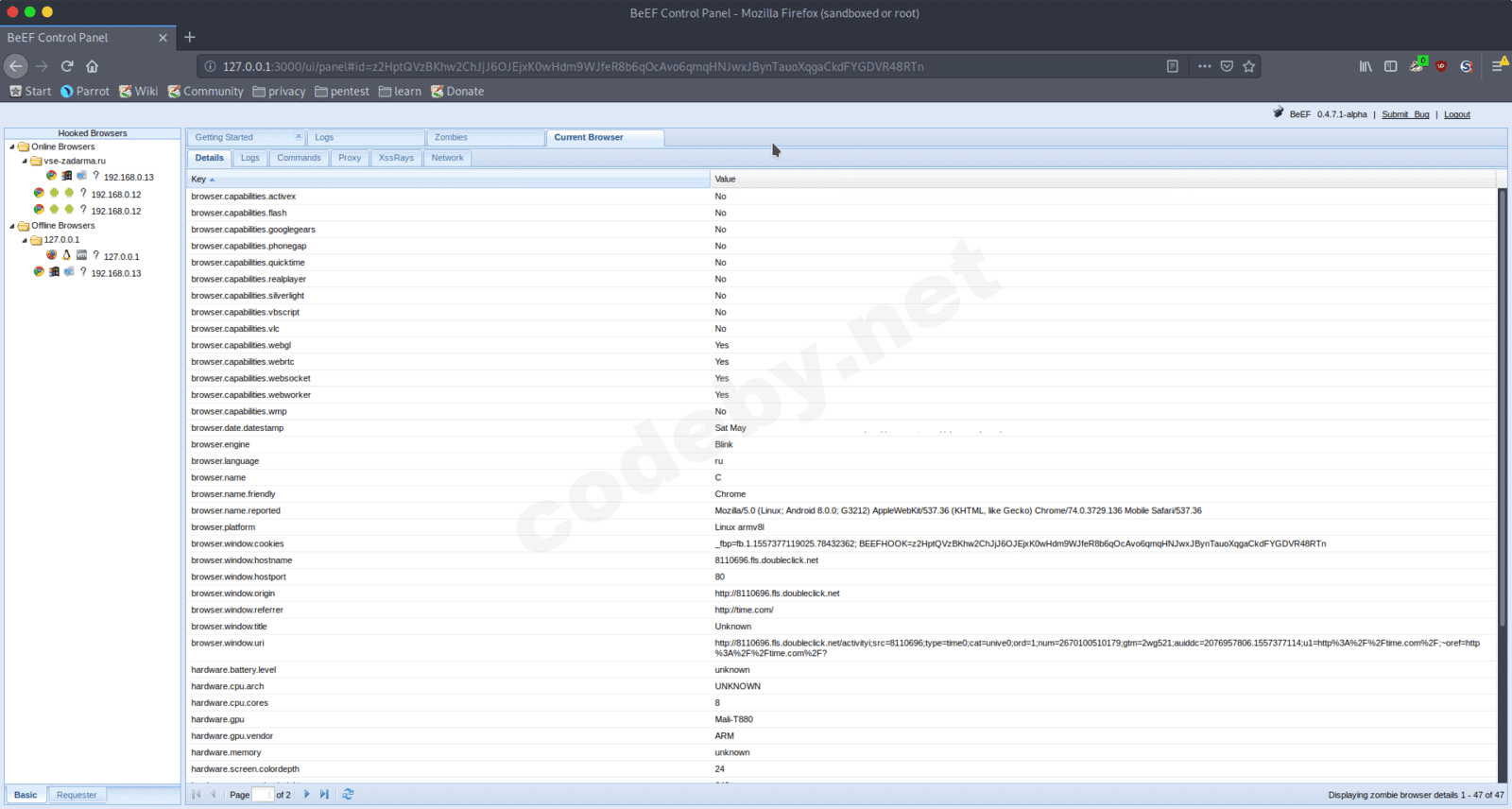Open the XssRays tab

point(396,158)
